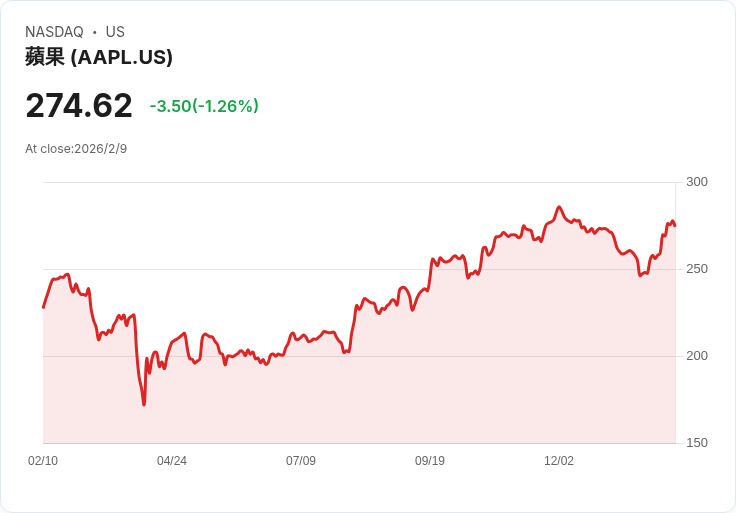The width and height of the screenshot is (736, 513).
Task: Click the 250 price axis label
Action: 697,269
